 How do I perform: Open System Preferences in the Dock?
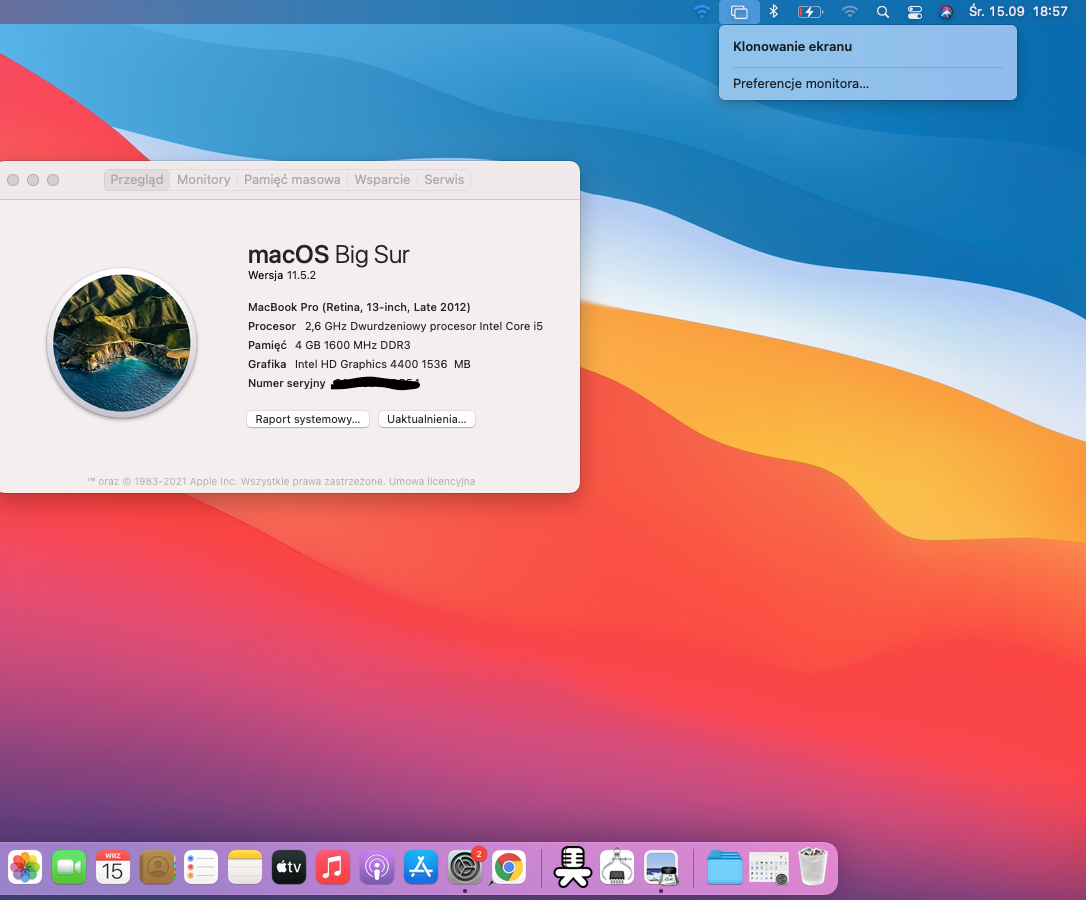tap(465, 867)
